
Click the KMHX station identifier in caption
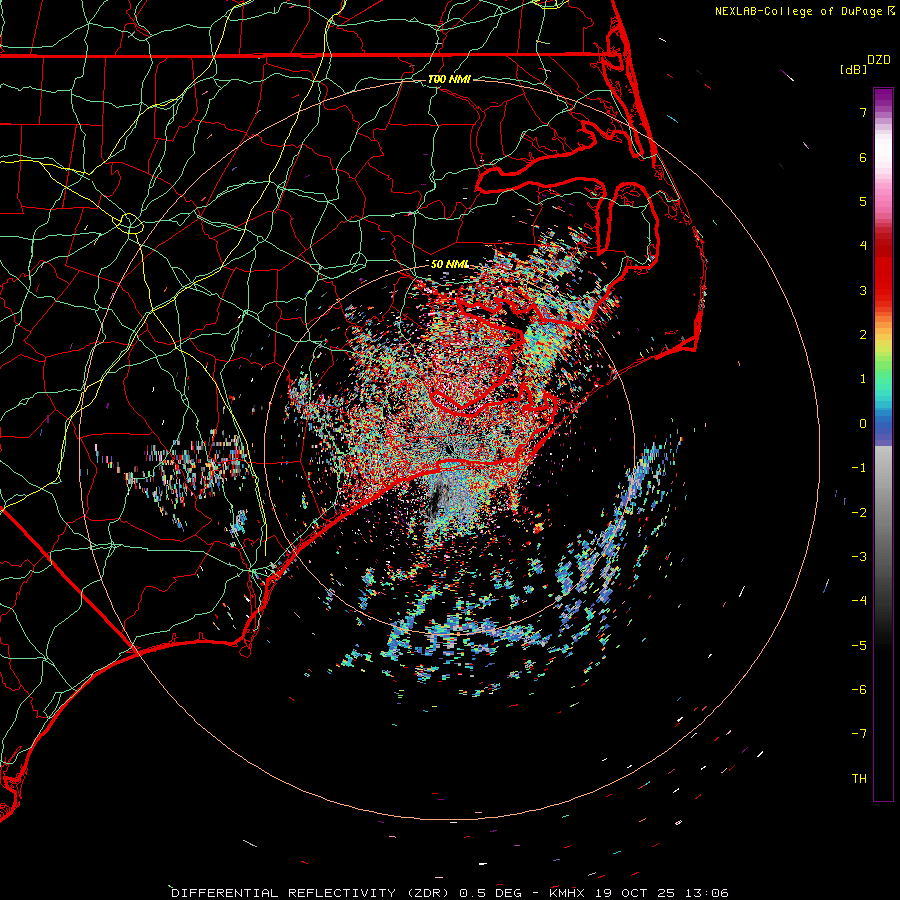coord(567,893)
